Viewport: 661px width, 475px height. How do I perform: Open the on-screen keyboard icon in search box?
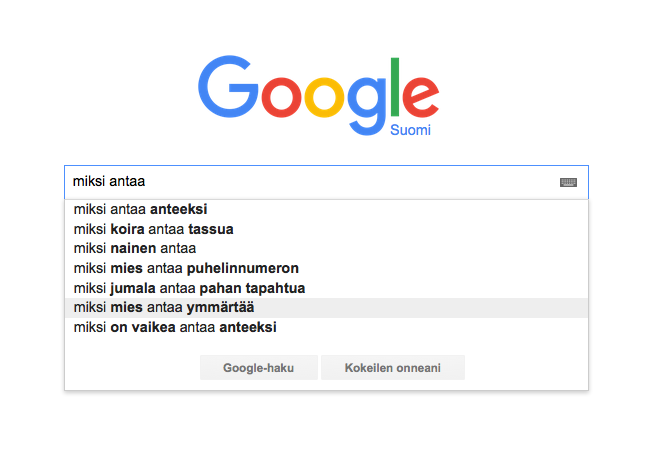pos(568,182)
